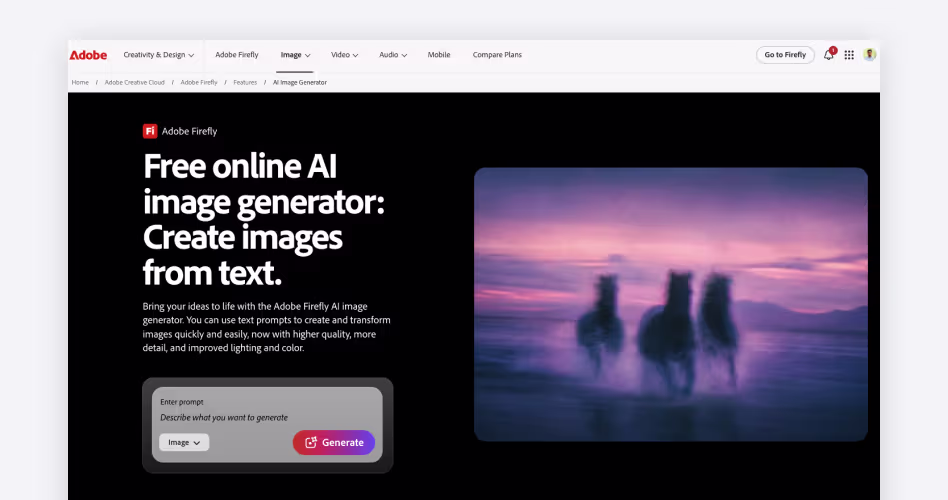Click the prompt description input field

[224, 417]
